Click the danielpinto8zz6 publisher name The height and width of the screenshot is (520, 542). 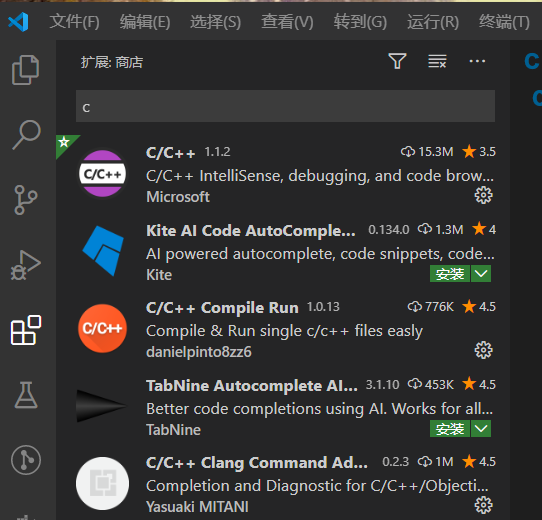pyautogui.click(x=199, y=352)
